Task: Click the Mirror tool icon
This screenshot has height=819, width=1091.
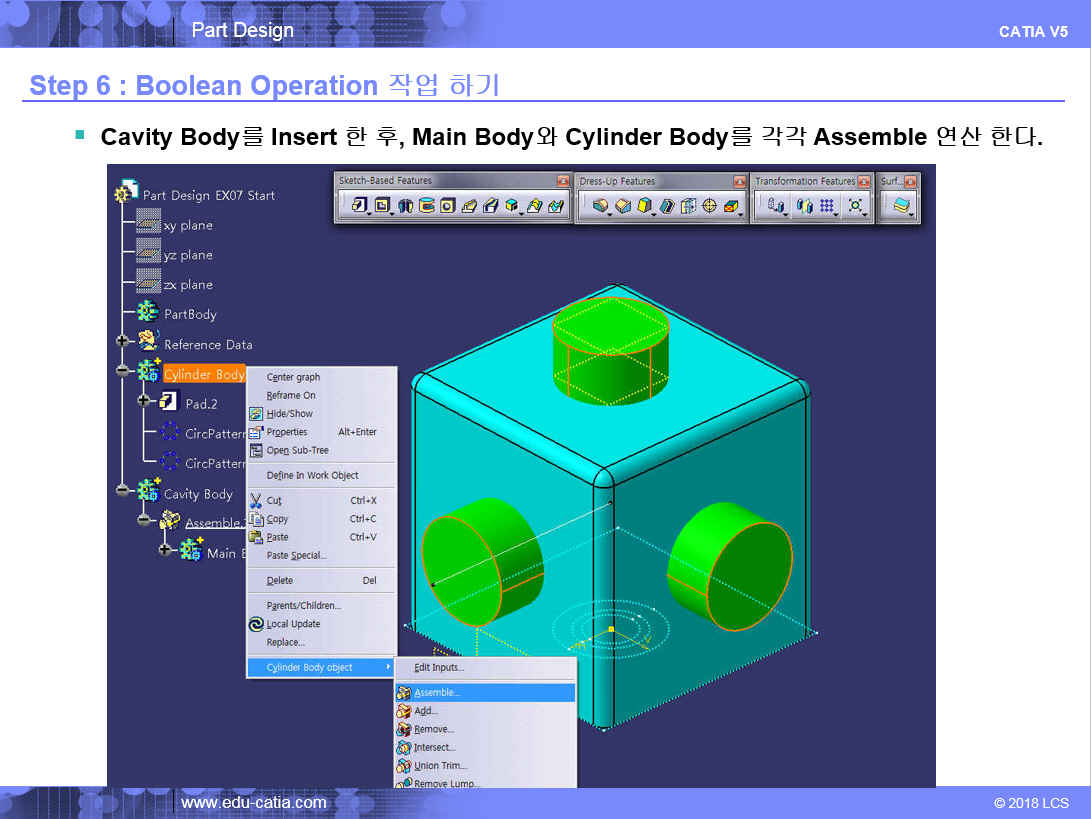Action: [803, 206]
